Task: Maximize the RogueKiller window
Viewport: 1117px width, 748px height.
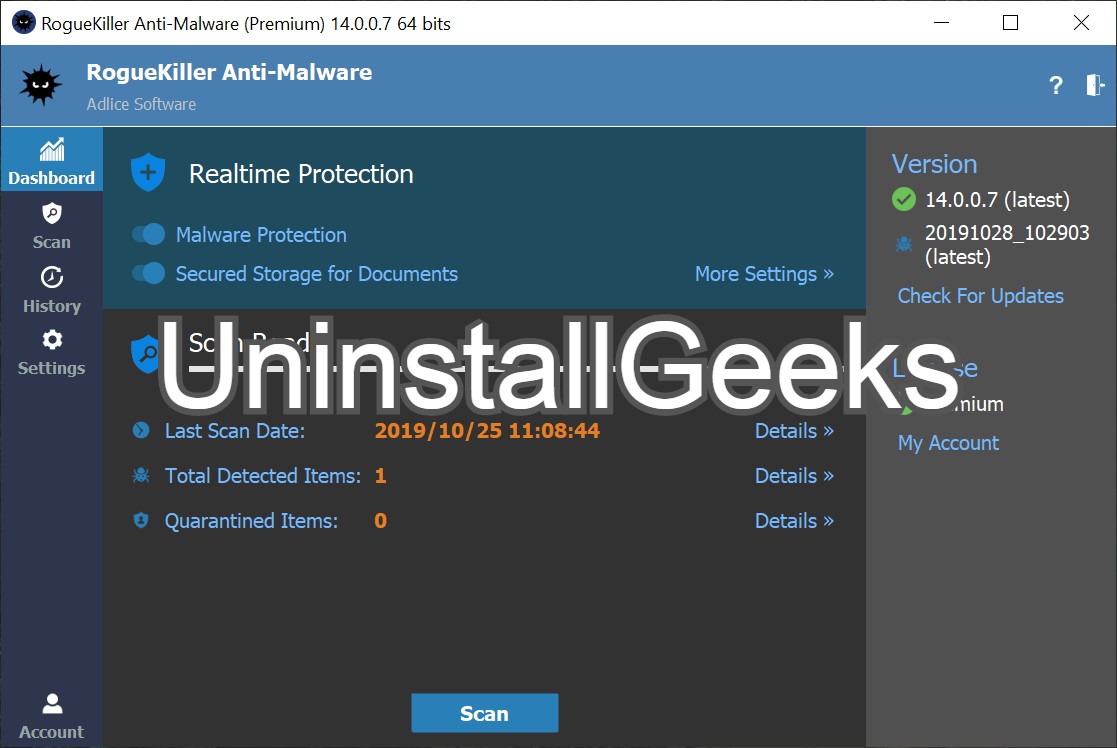Action: pyautogui.click(x=1010, y=23)
